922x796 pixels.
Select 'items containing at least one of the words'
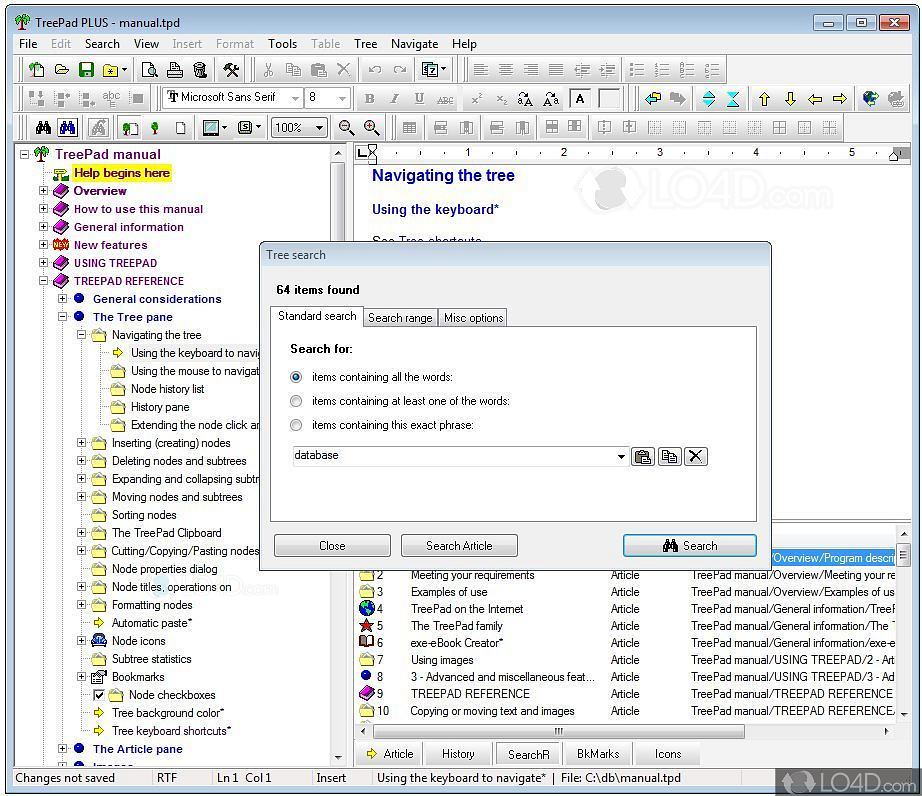click(x=296, y=401)
